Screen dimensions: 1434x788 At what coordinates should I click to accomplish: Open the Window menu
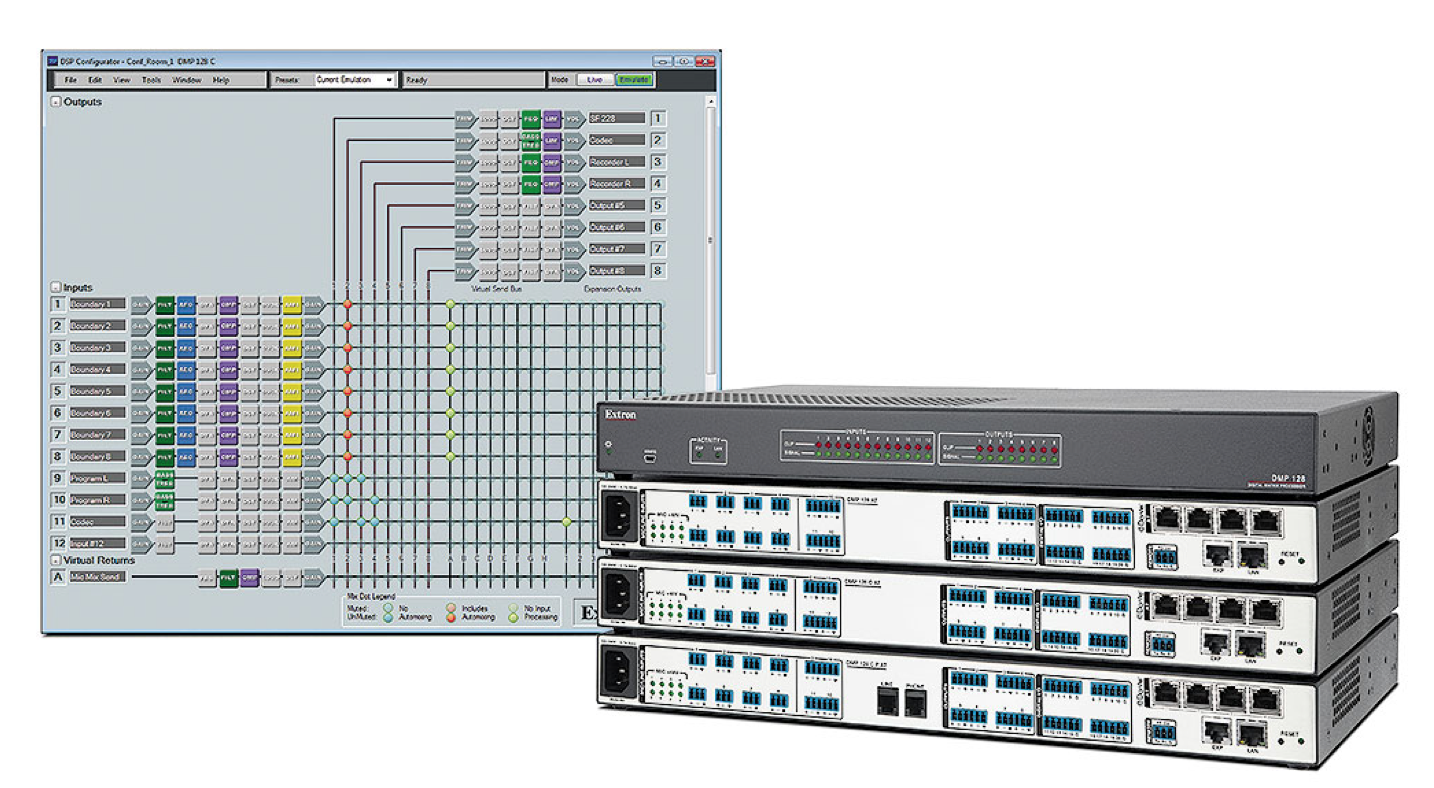[x=187, y=80]
